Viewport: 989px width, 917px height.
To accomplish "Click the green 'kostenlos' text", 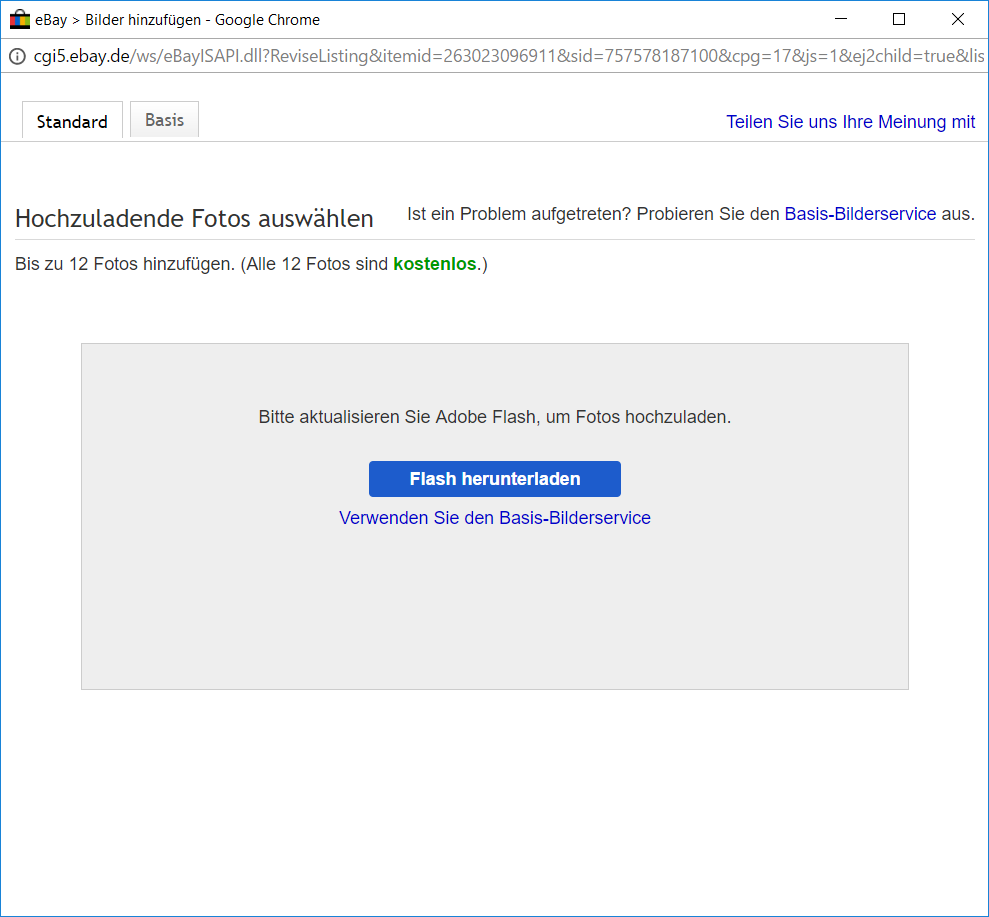I will (435, 264).
